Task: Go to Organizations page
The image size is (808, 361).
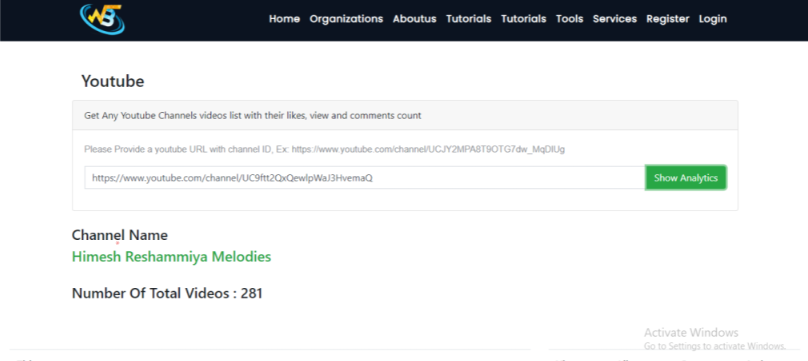Action: tap(346, 19)
